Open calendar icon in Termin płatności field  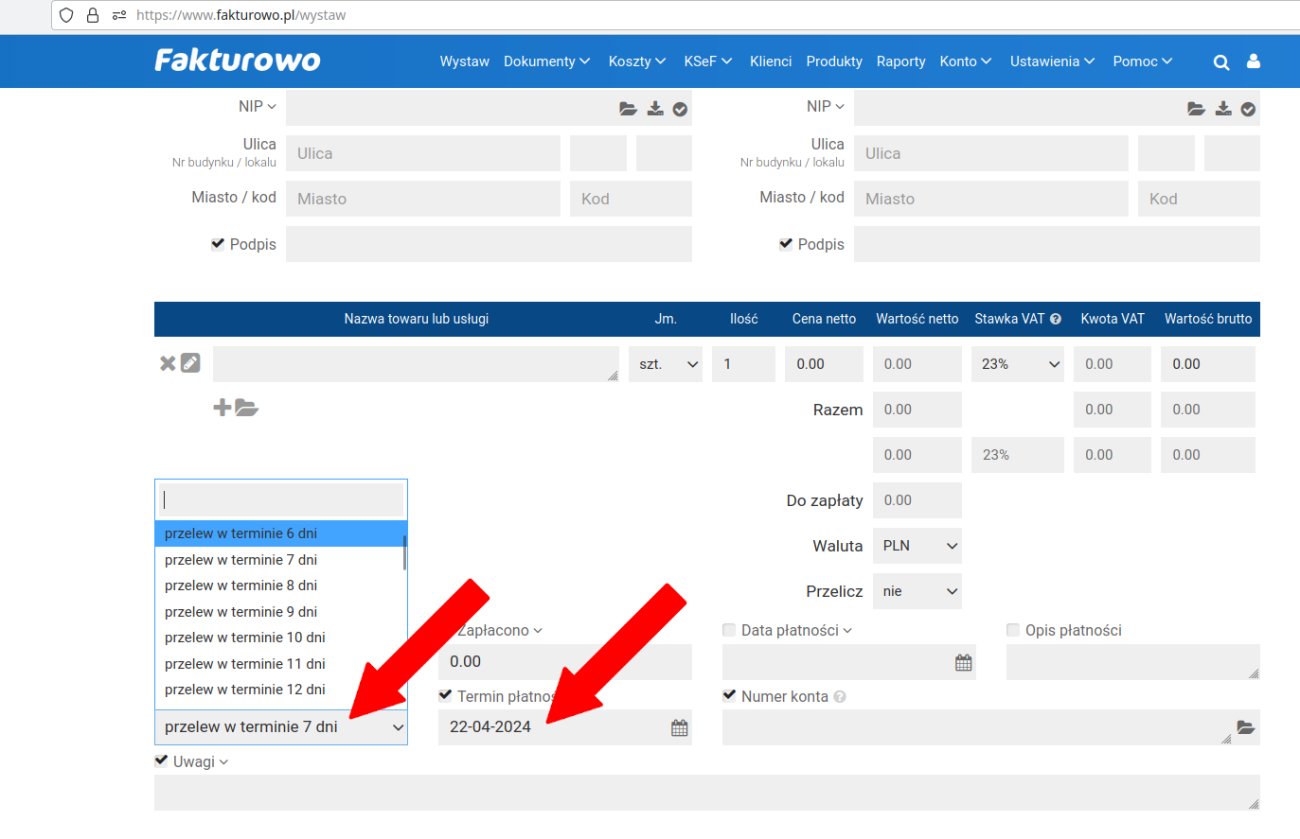[679, 728]
